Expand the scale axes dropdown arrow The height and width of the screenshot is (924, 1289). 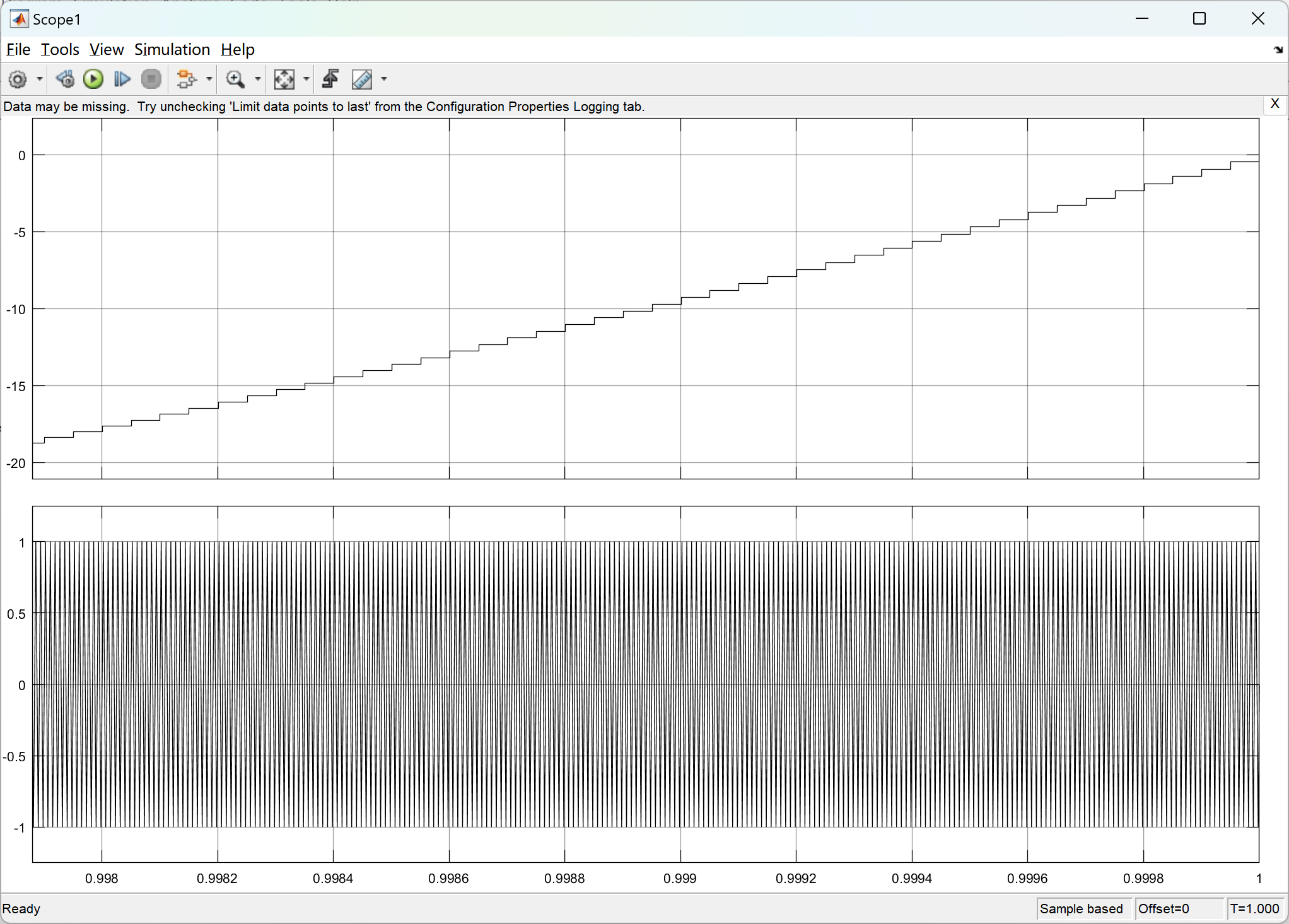tap(306, 79)
